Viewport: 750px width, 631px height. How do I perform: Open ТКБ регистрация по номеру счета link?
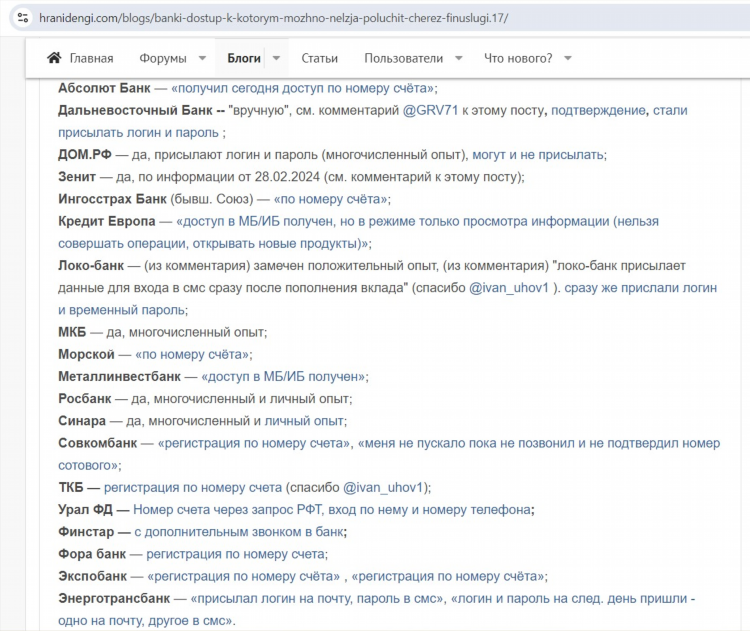193,487
